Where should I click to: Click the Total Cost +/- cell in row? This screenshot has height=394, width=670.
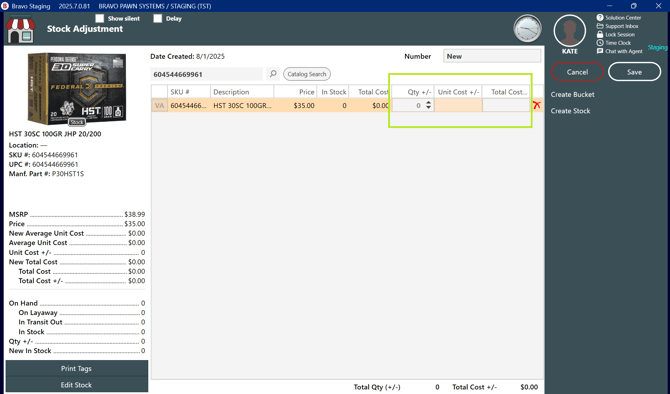[x=506, y=105]
